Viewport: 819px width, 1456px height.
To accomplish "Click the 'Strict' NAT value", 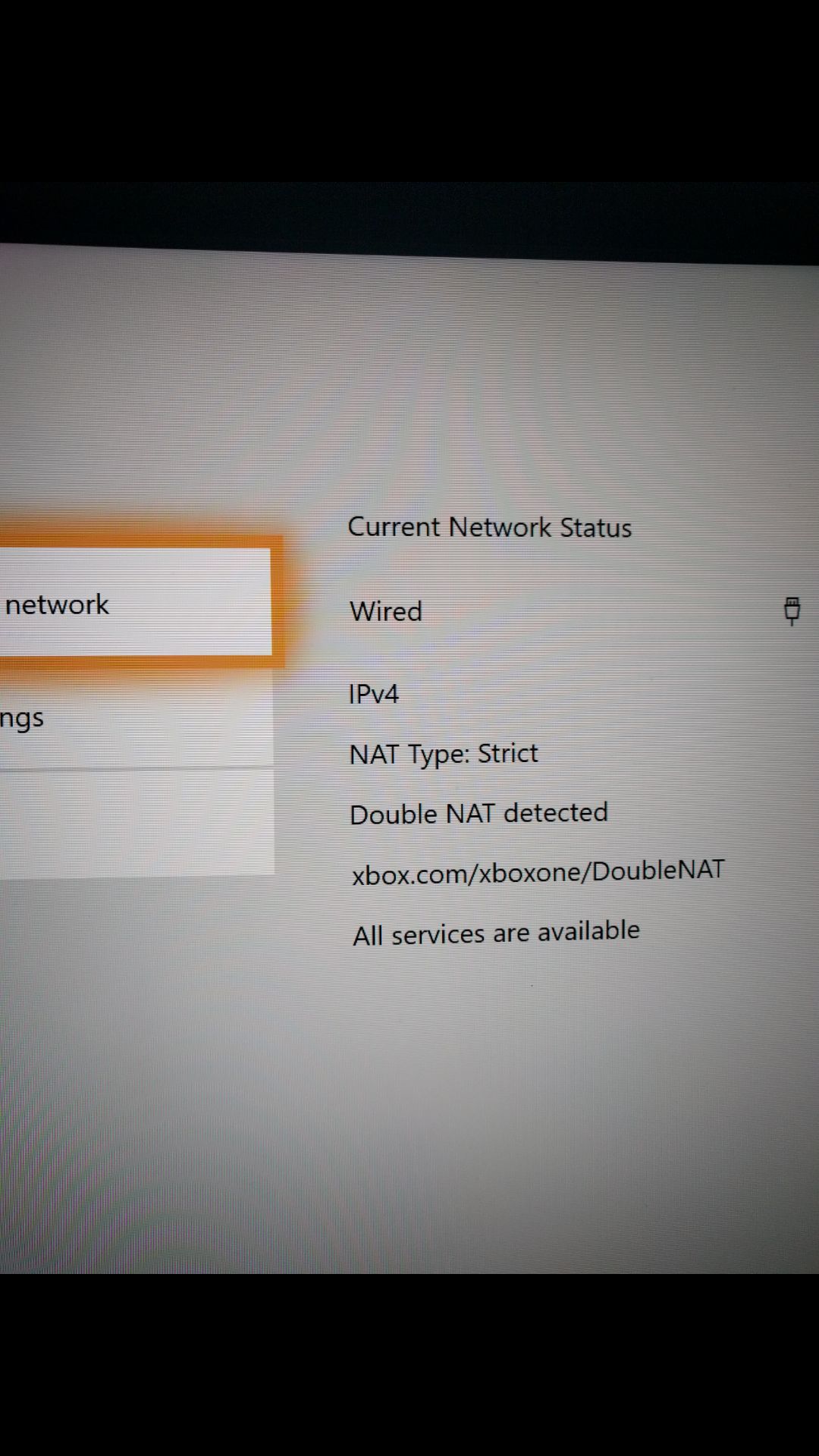I will [507, 753].
